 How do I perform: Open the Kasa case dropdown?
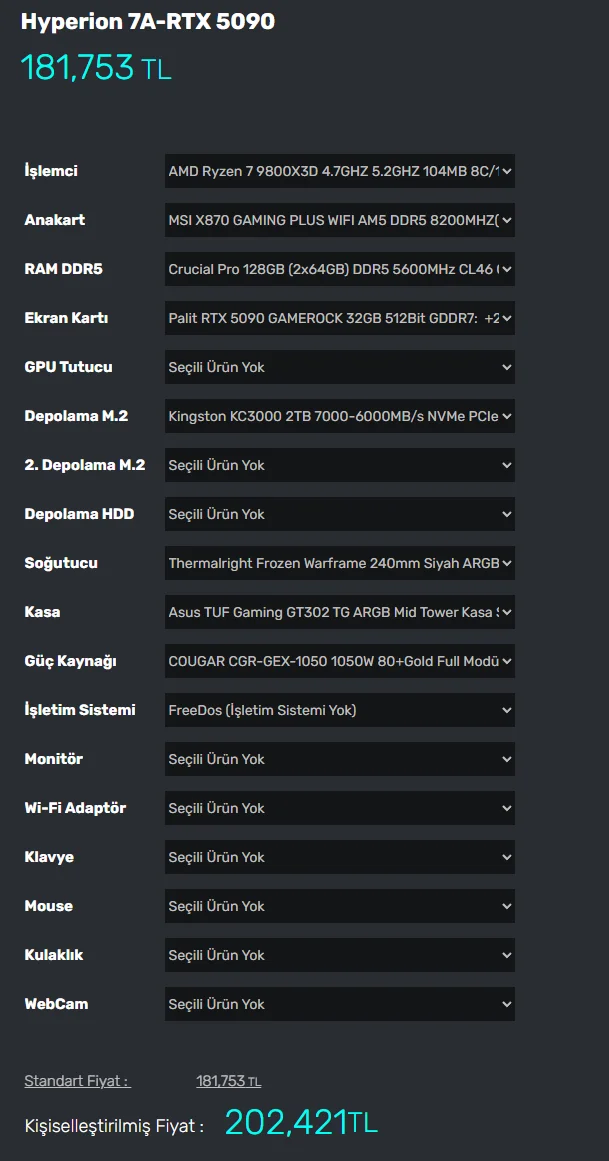[339, 612]
